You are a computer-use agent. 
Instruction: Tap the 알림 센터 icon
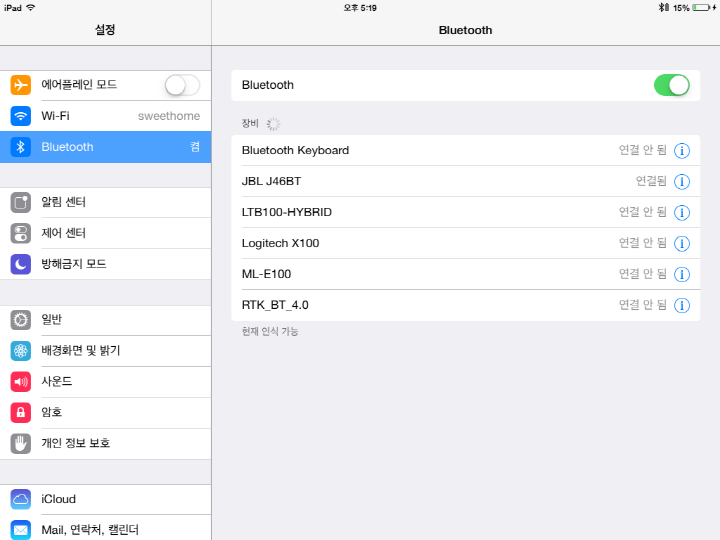coord(21,202)
